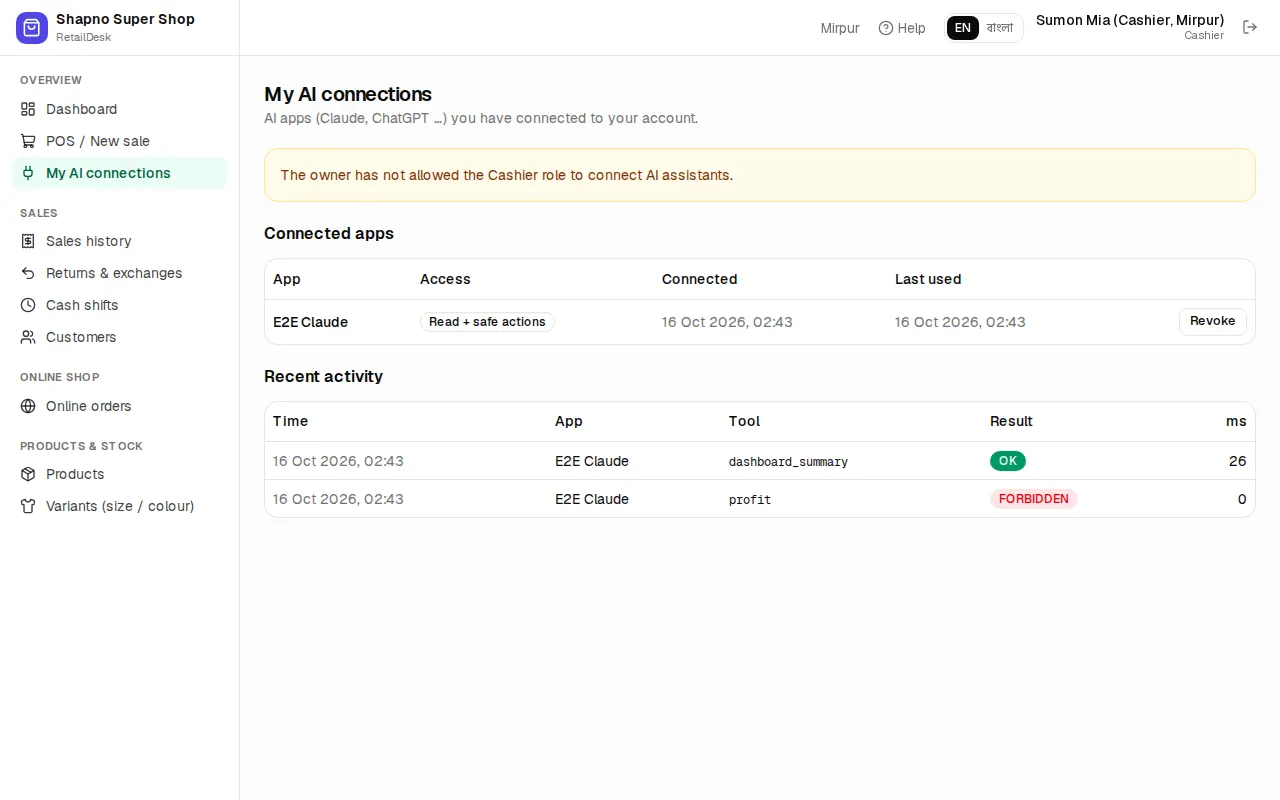Click Sumon Mia user profile name
This screenshot has height=800, width=1280.
pos(1130,20)
